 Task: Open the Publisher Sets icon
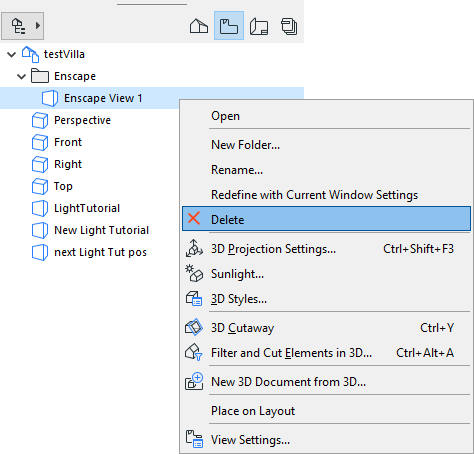click(289, 26)
